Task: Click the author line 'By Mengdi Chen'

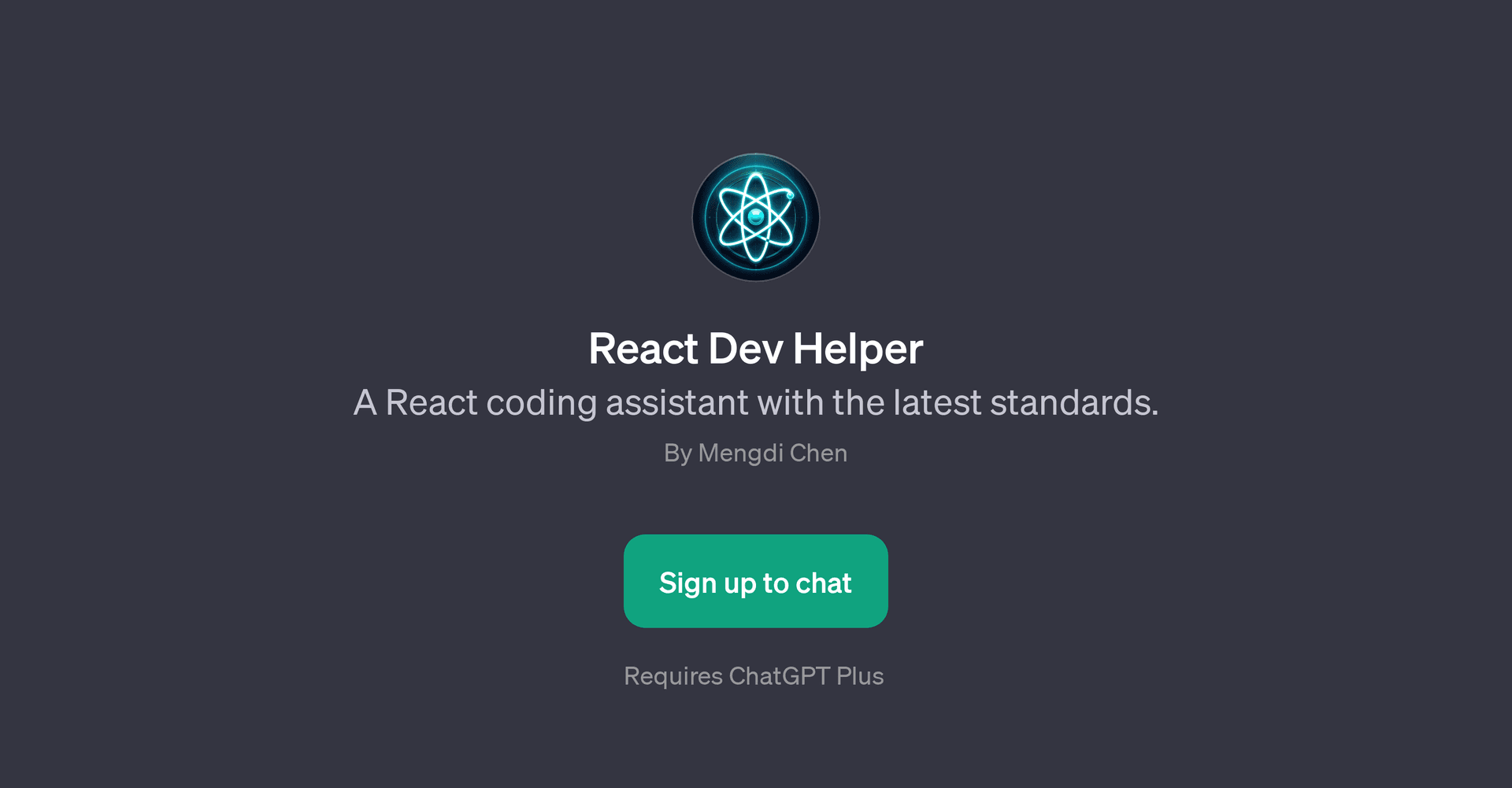Action: click(756, 453)
